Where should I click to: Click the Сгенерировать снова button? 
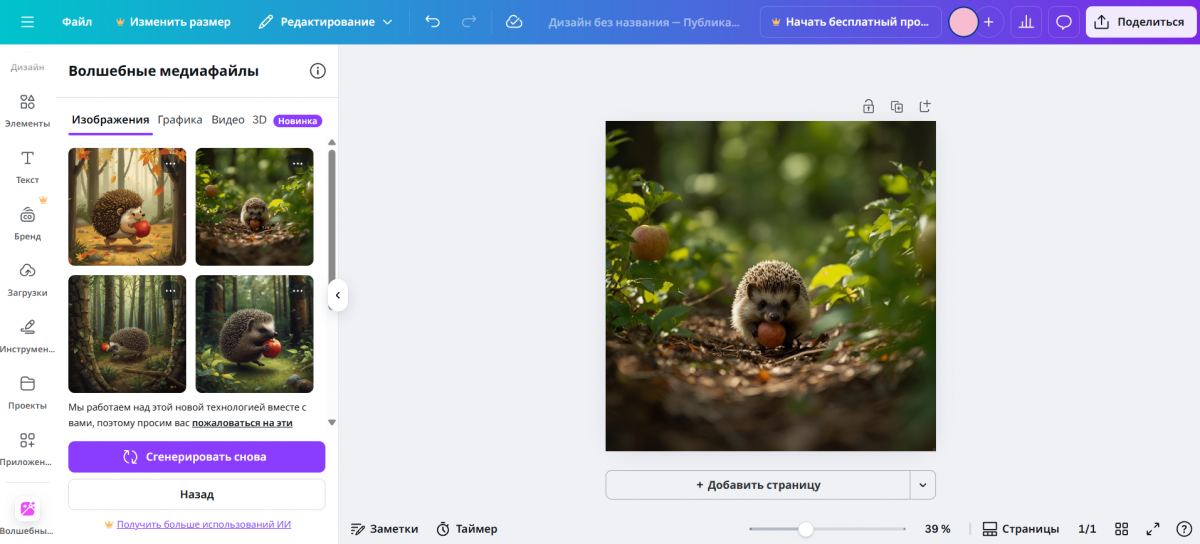(196, 457)
